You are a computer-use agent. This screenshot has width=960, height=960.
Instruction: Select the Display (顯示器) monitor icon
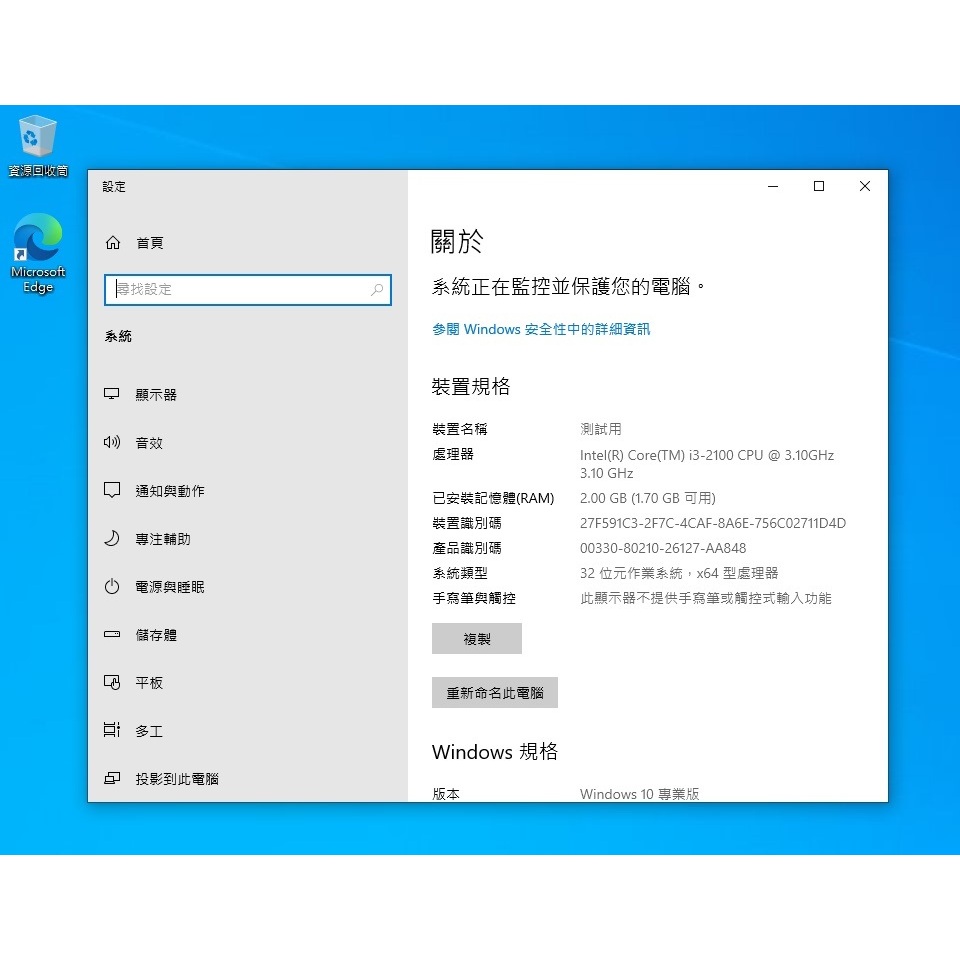point(112,395)
